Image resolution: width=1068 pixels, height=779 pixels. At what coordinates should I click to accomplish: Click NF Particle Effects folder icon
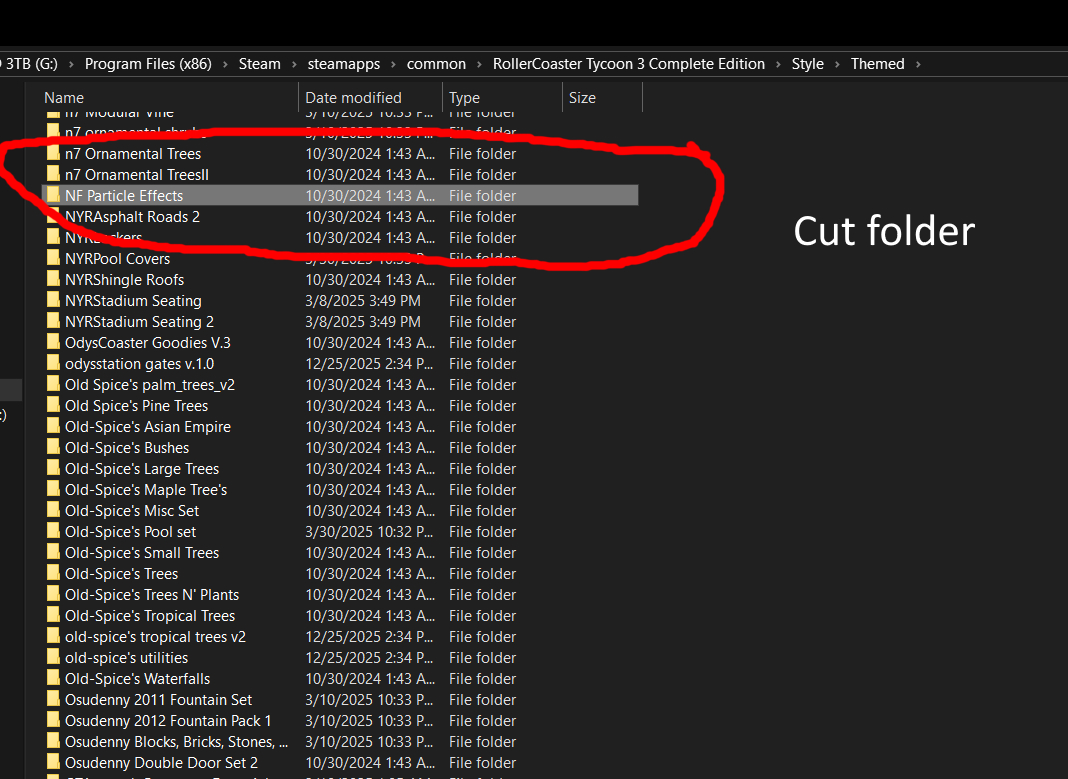[x=53, y=195]
